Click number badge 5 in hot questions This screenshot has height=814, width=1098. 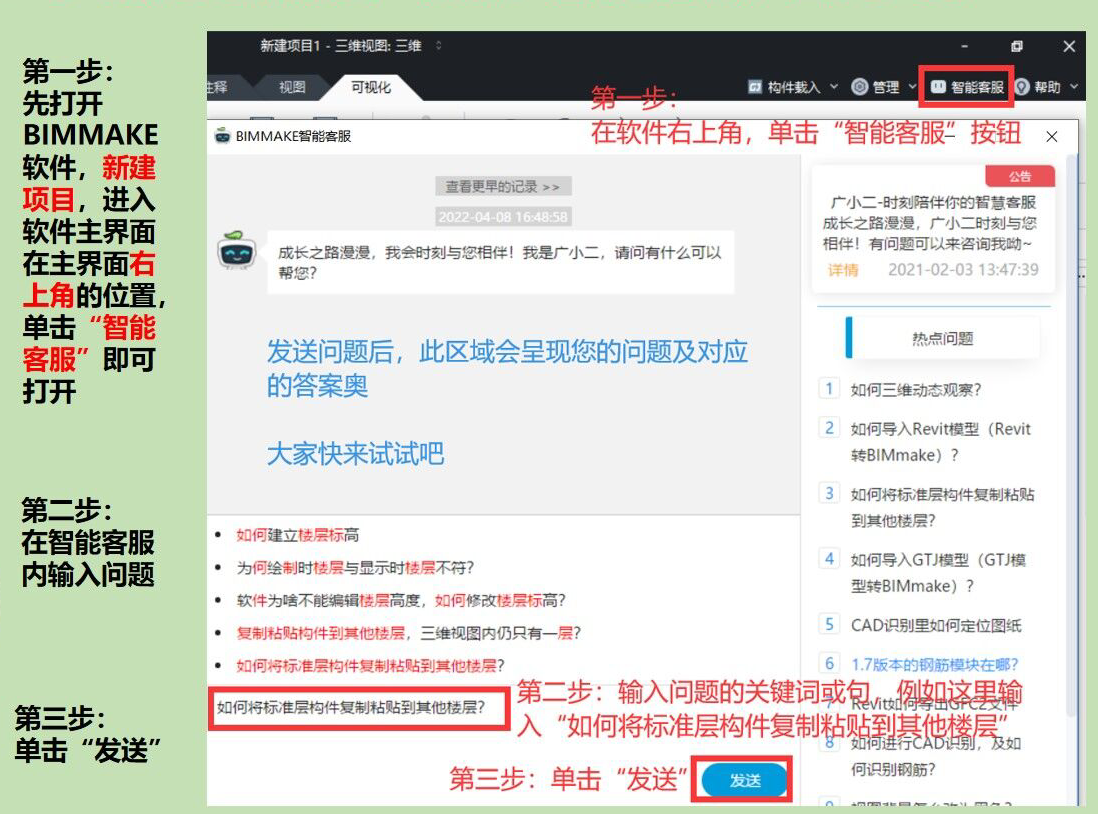829,624
